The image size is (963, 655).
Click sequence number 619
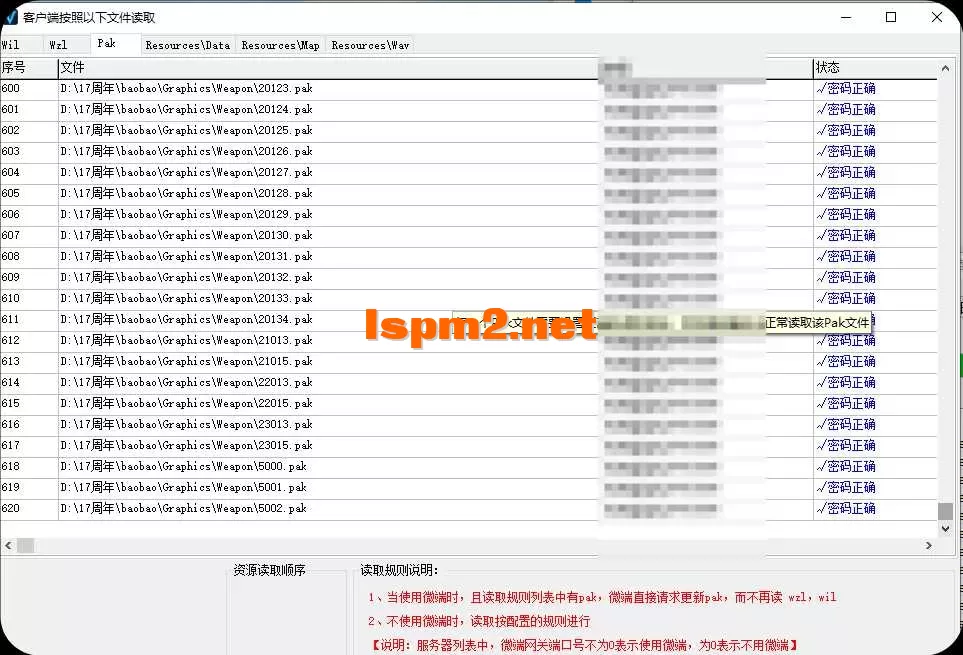[x=10, y=487]
